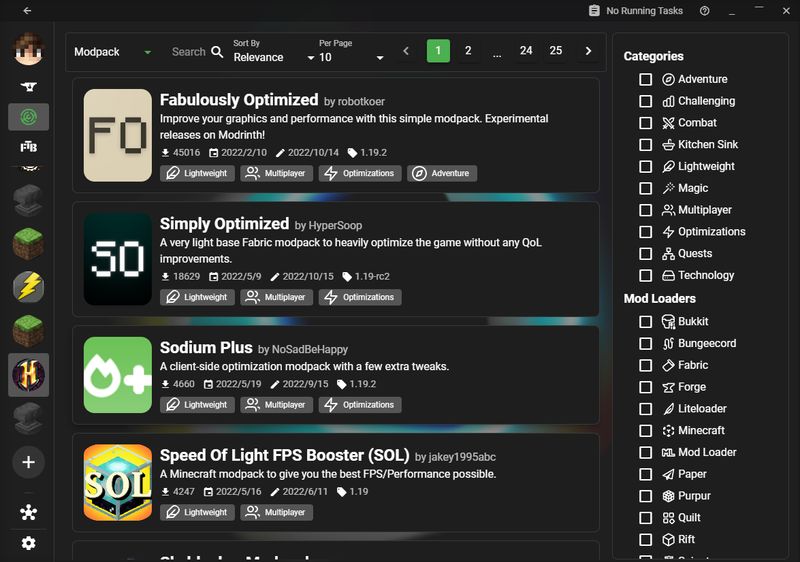Click the Simply Optimized SO logo

(x=118, y=259)
